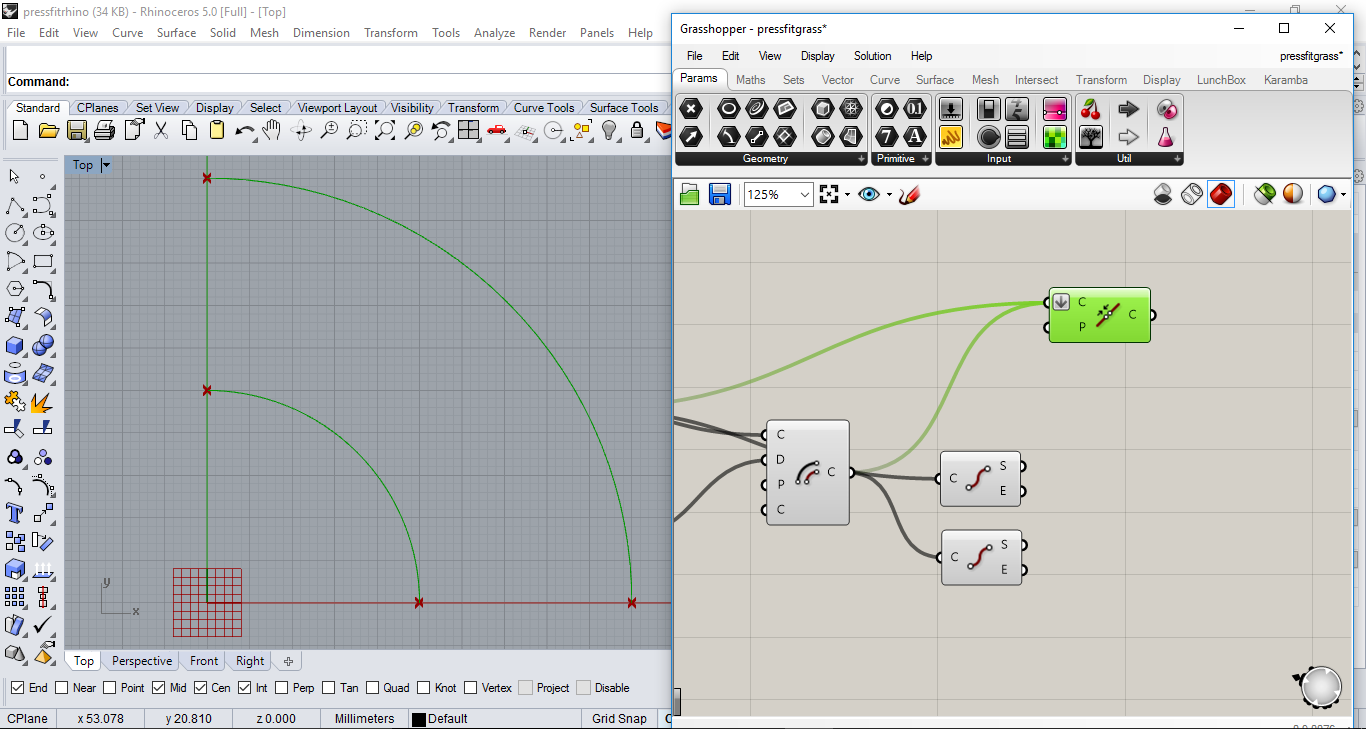Toggle the Near osnap checkbox

coord(62,688)
